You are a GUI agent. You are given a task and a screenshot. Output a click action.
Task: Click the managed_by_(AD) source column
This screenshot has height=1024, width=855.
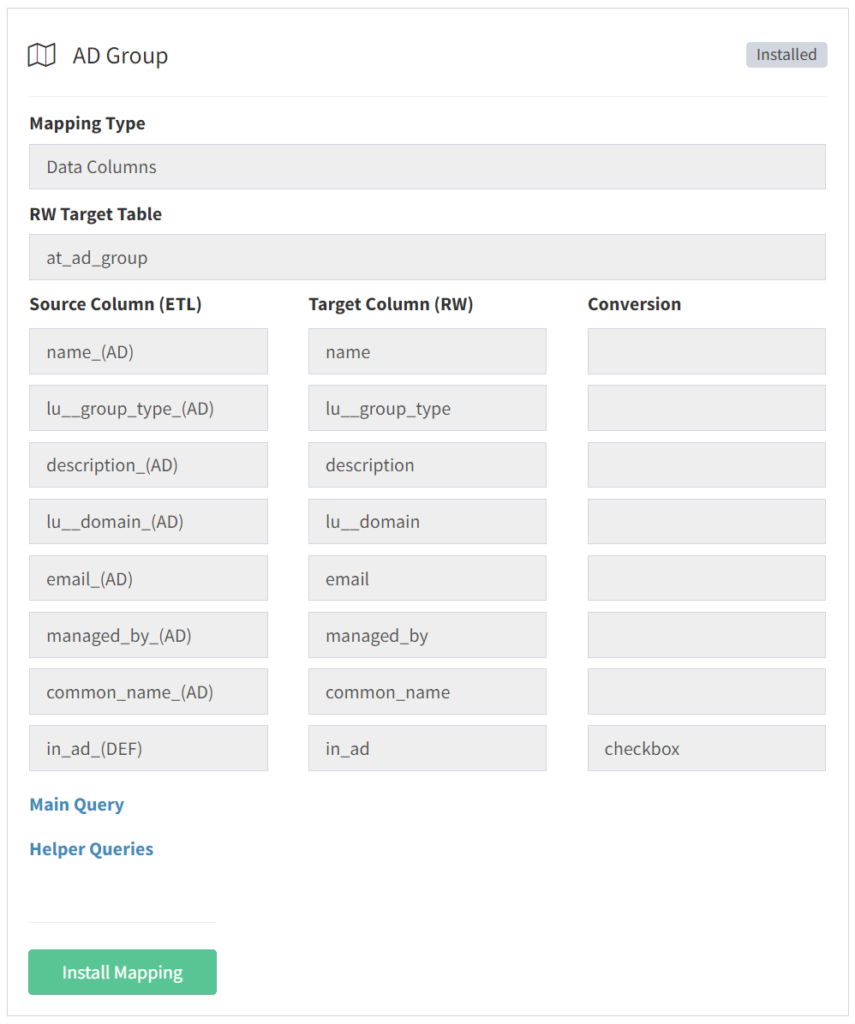(x=148, y=635)
